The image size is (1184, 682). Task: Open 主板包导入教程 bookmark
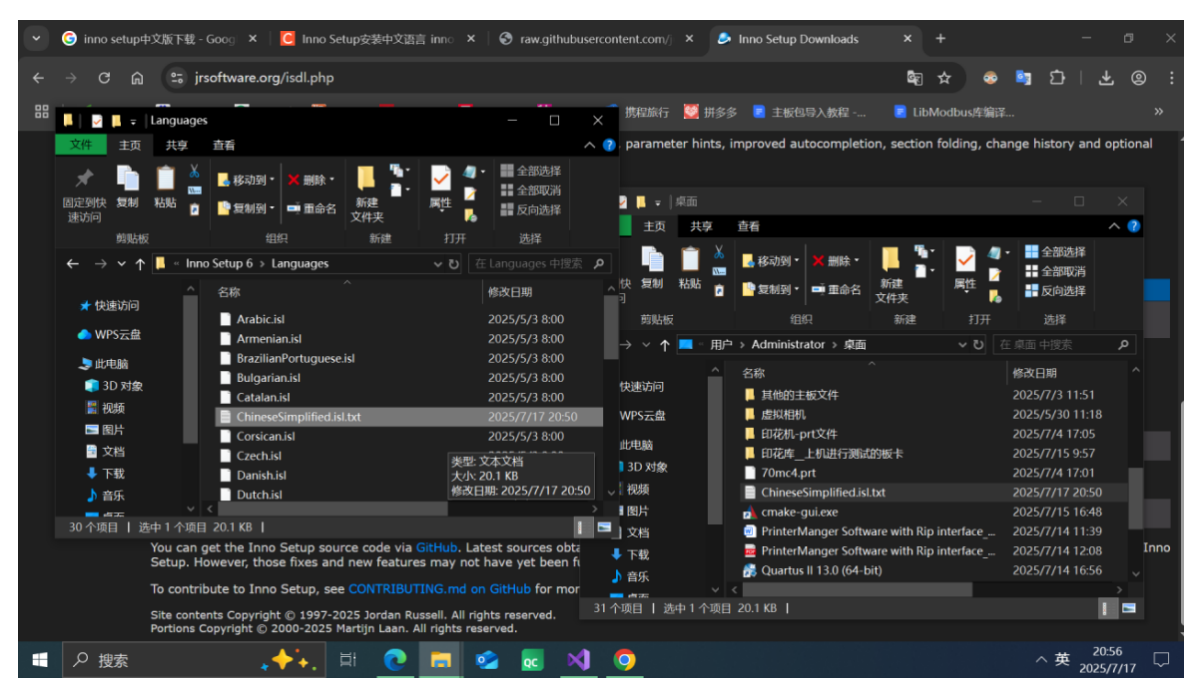click(x=810, y=112)
